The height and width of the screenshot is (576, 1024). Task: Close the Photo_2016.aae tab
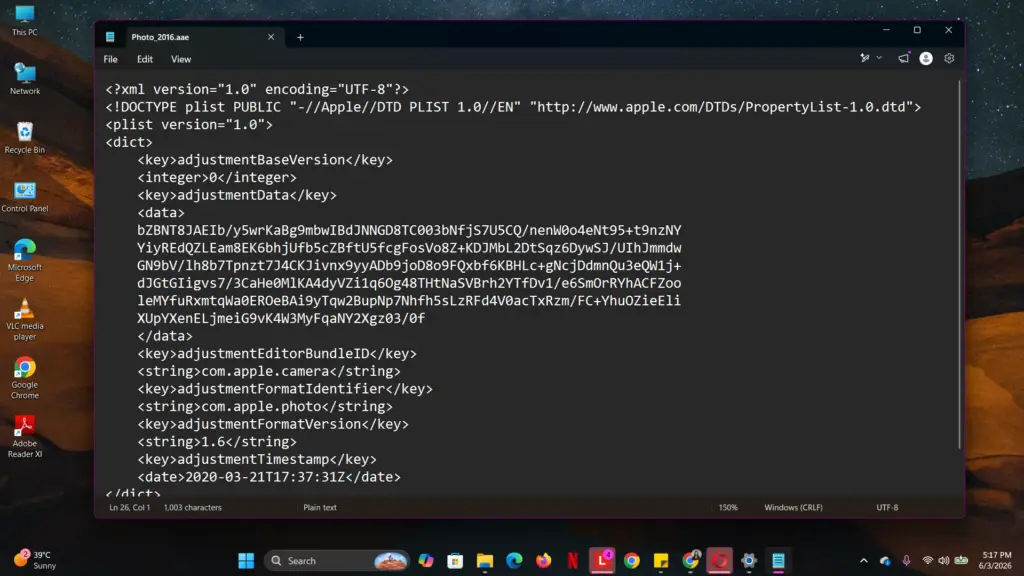pos(271,37)
